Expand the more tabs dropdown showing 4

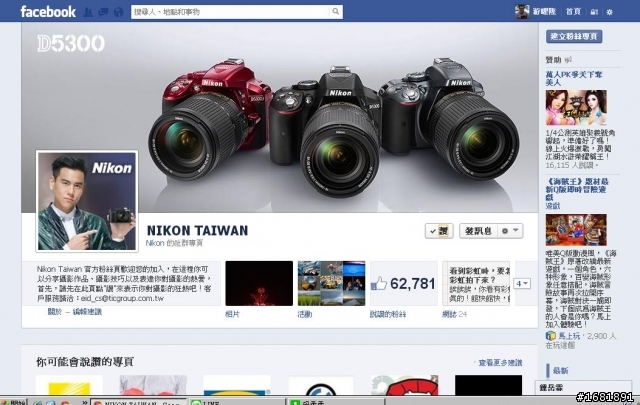tap(522, 283)
